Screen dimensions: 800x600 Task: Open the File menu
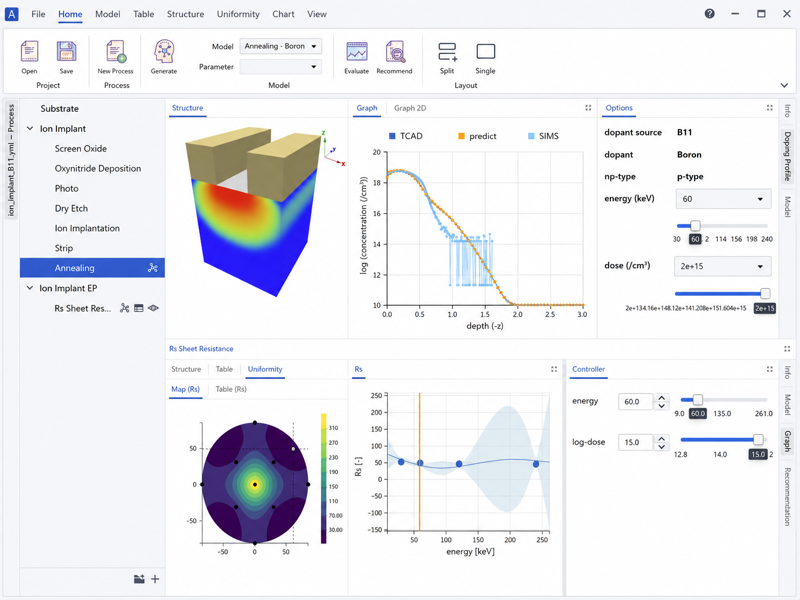click(x=38, y=14)
